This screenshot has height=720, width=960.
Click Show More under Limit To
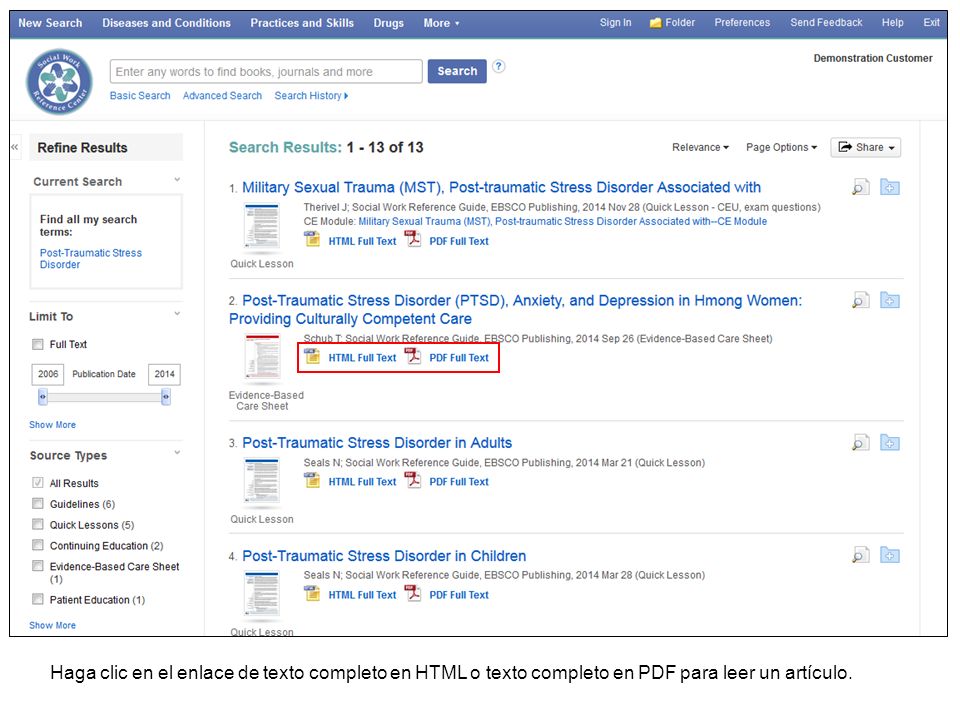pos(53,424)
